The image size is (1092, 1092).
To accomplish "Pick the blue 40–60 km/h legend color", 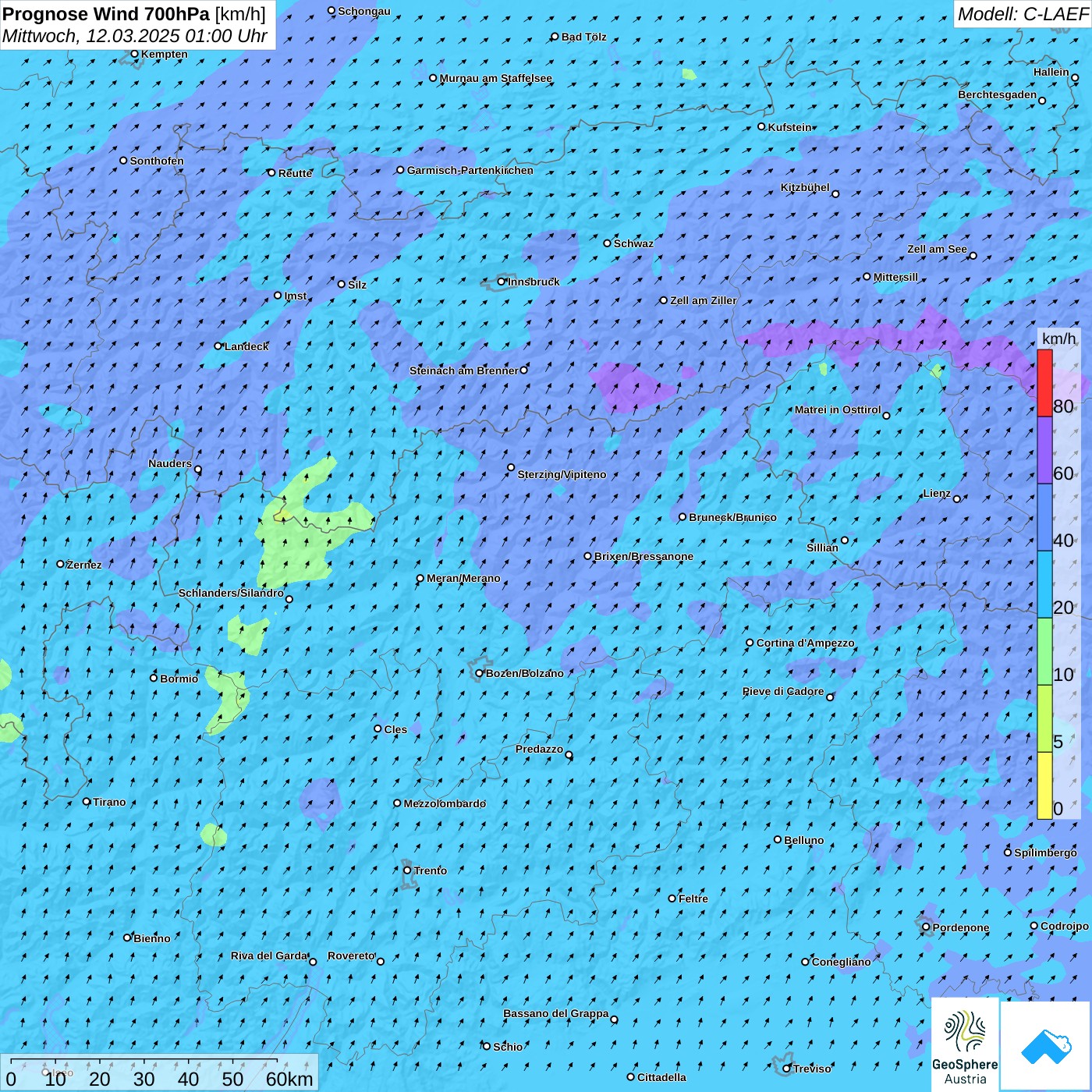I will [1044, 517].
